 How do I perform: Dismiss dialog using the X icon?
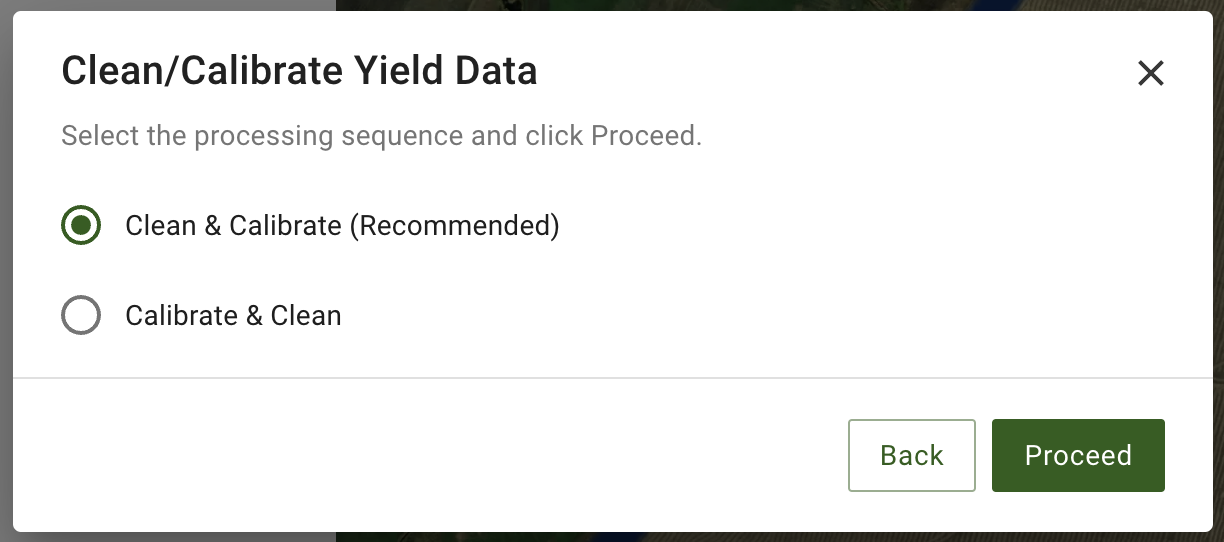[1151, 73]
